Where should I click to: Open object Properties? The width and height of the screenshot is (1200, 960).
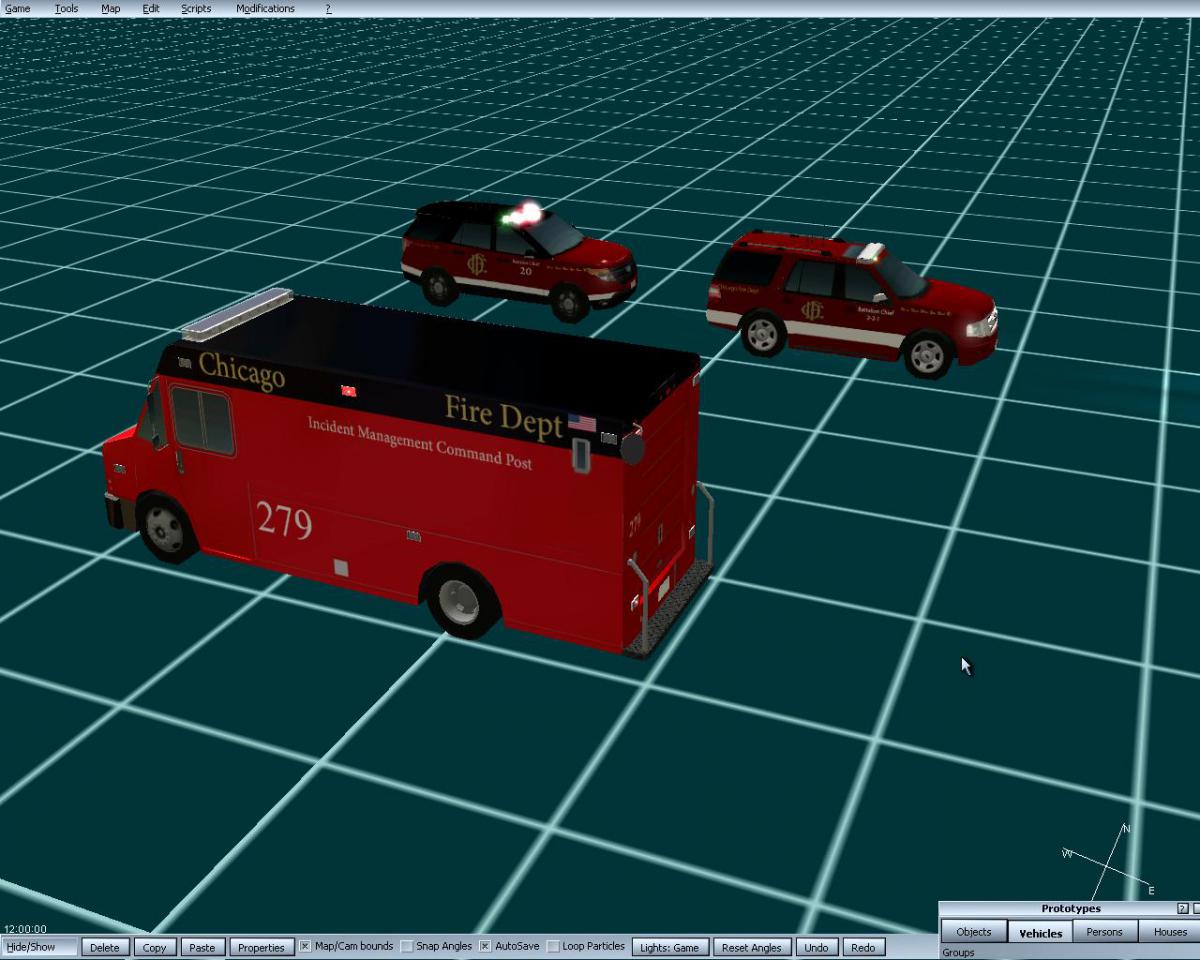coord(261,947)
